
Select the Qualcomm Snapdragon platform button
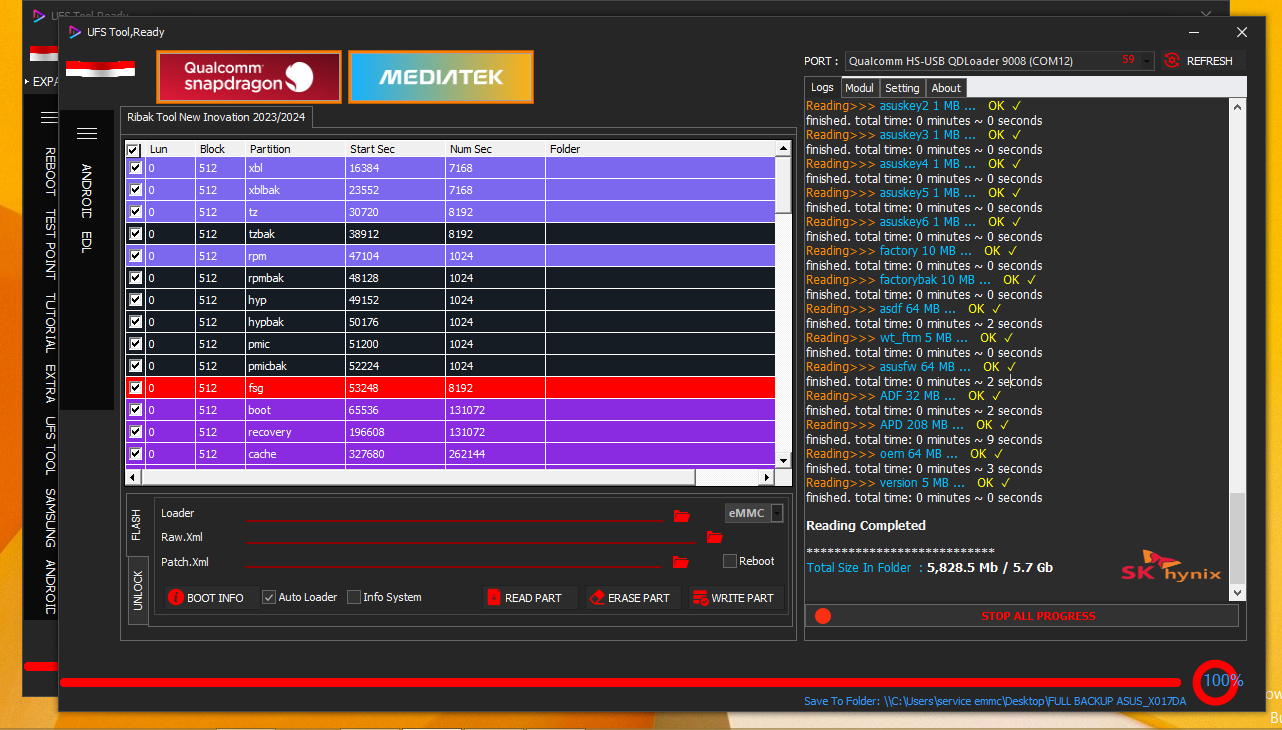[x=249, y=77]
